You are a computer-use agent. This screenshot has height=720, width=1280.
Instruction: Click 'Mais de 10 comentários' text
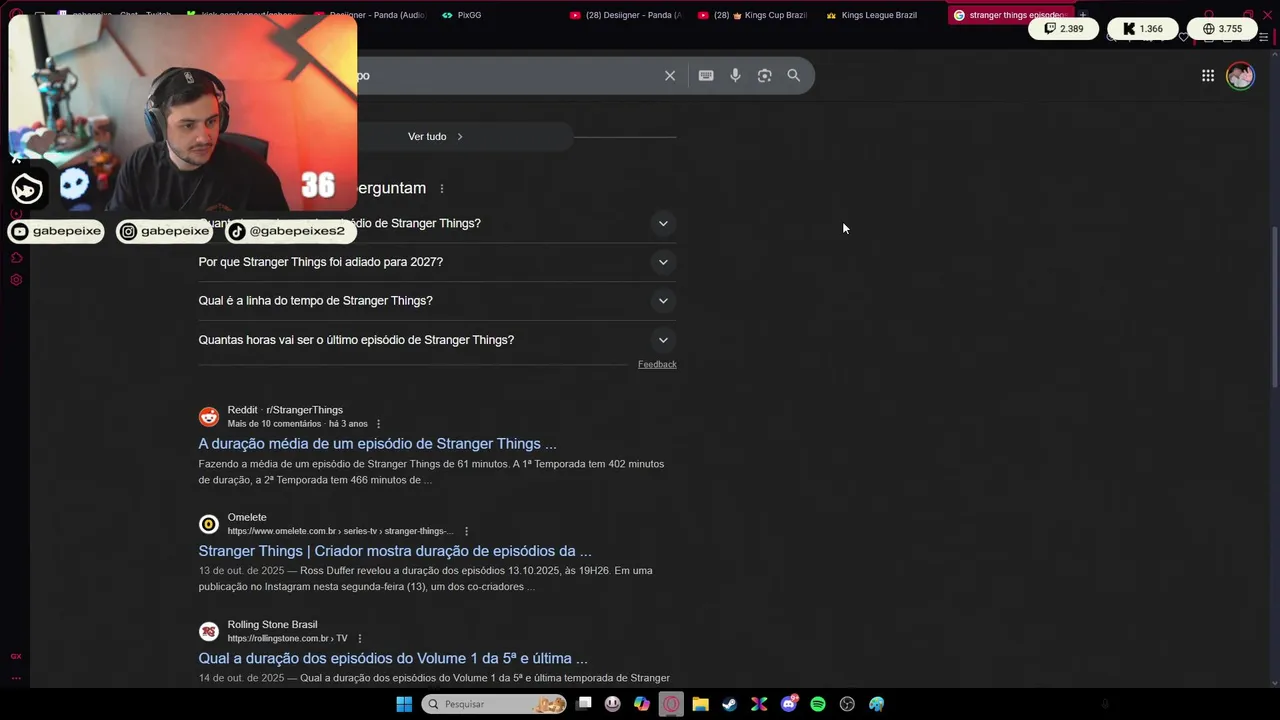point(274,424)
